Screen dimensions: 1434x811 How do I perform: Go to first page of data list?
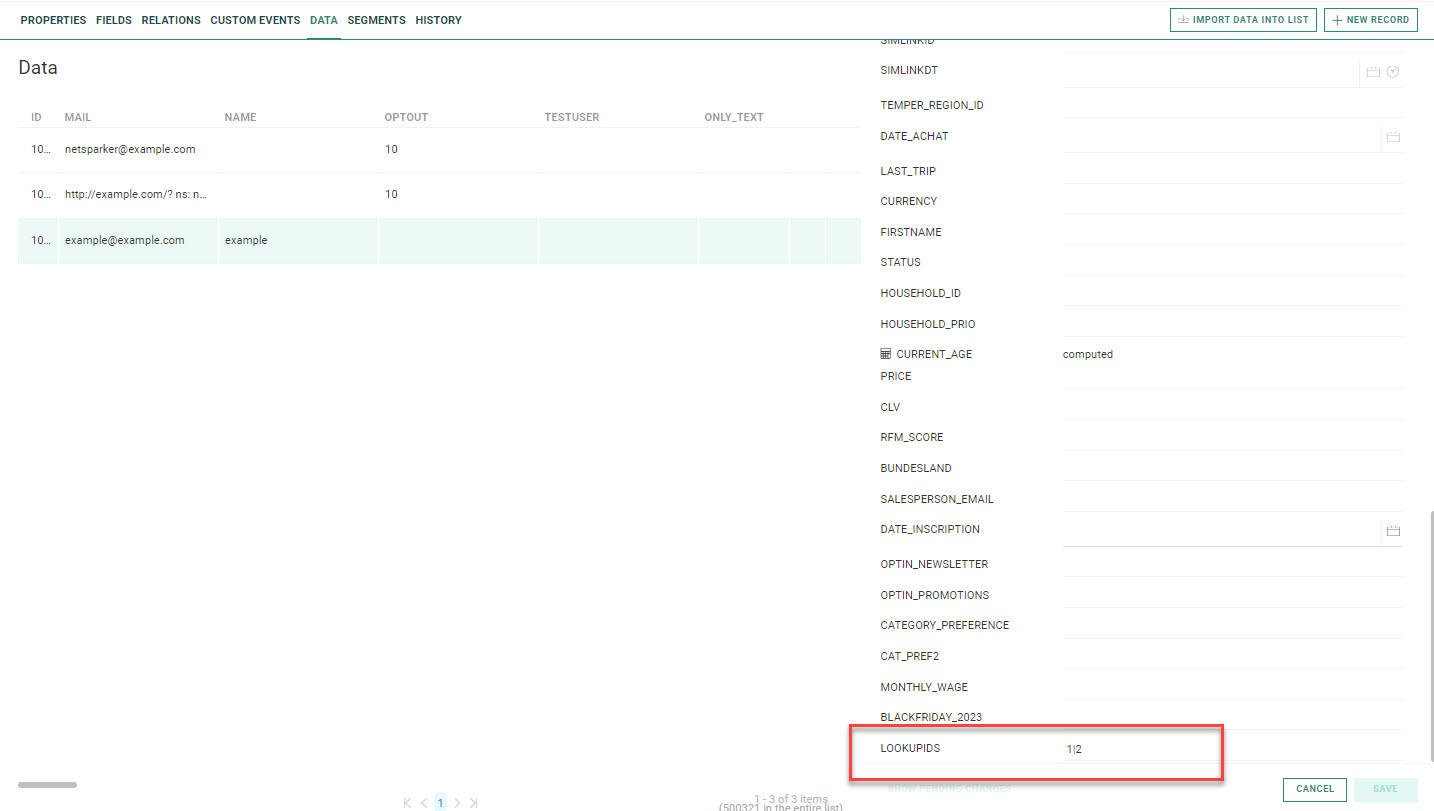click(407, 802)
